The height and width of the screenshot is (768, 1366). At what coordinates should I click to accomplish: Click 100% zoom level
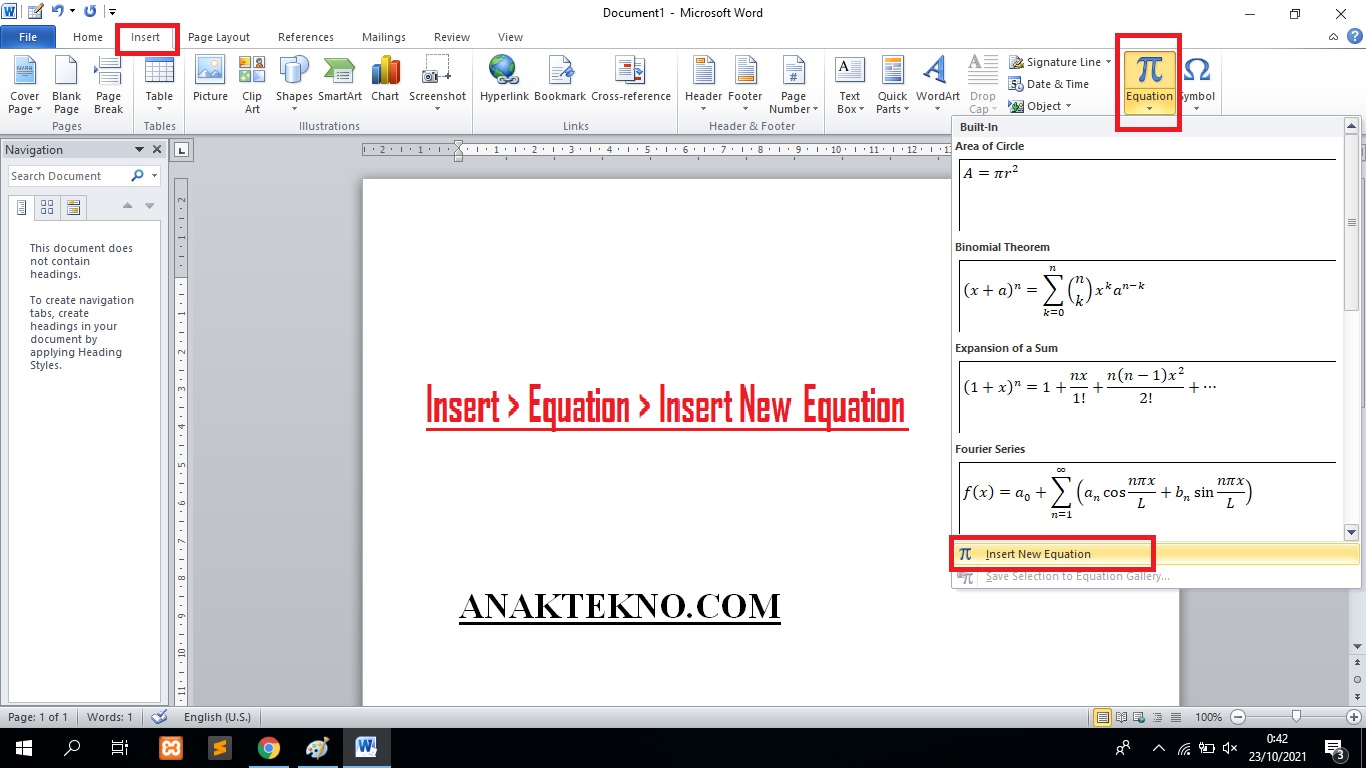click(x=1209, y=717)
